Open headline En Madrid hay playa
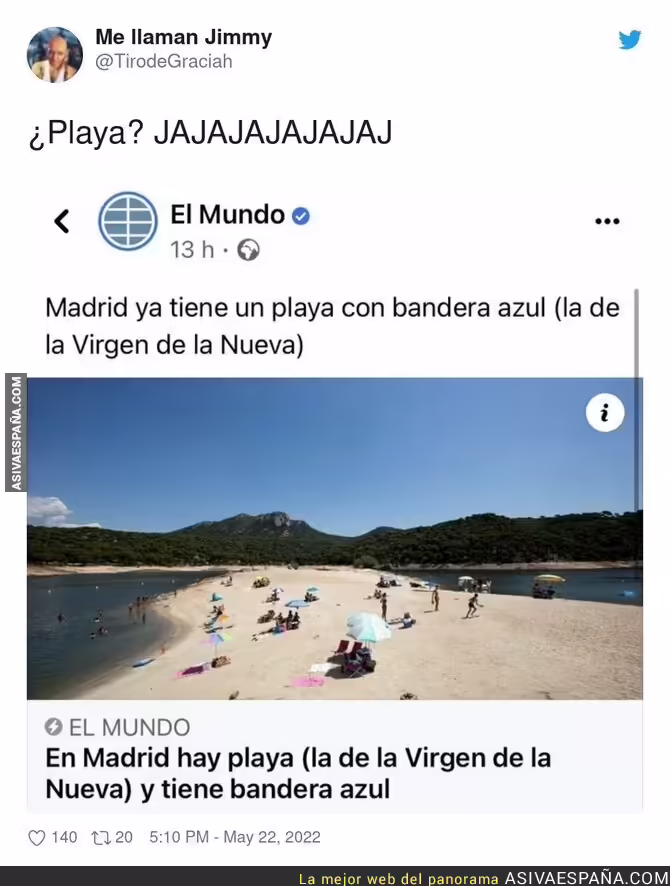The image size is (670, 886). [298, 774]
